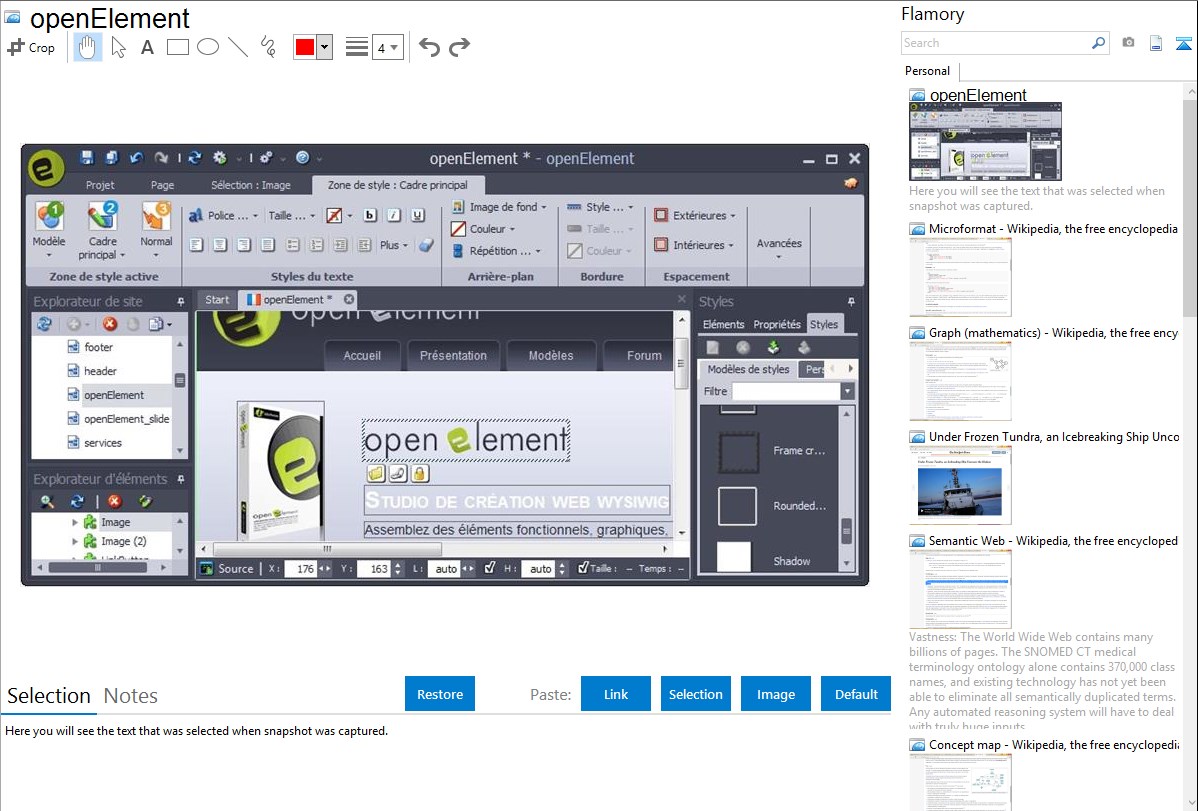Toggle the pin on the Styles panel header
Screen dimensions: 1198x811
(x=850, y=301)
